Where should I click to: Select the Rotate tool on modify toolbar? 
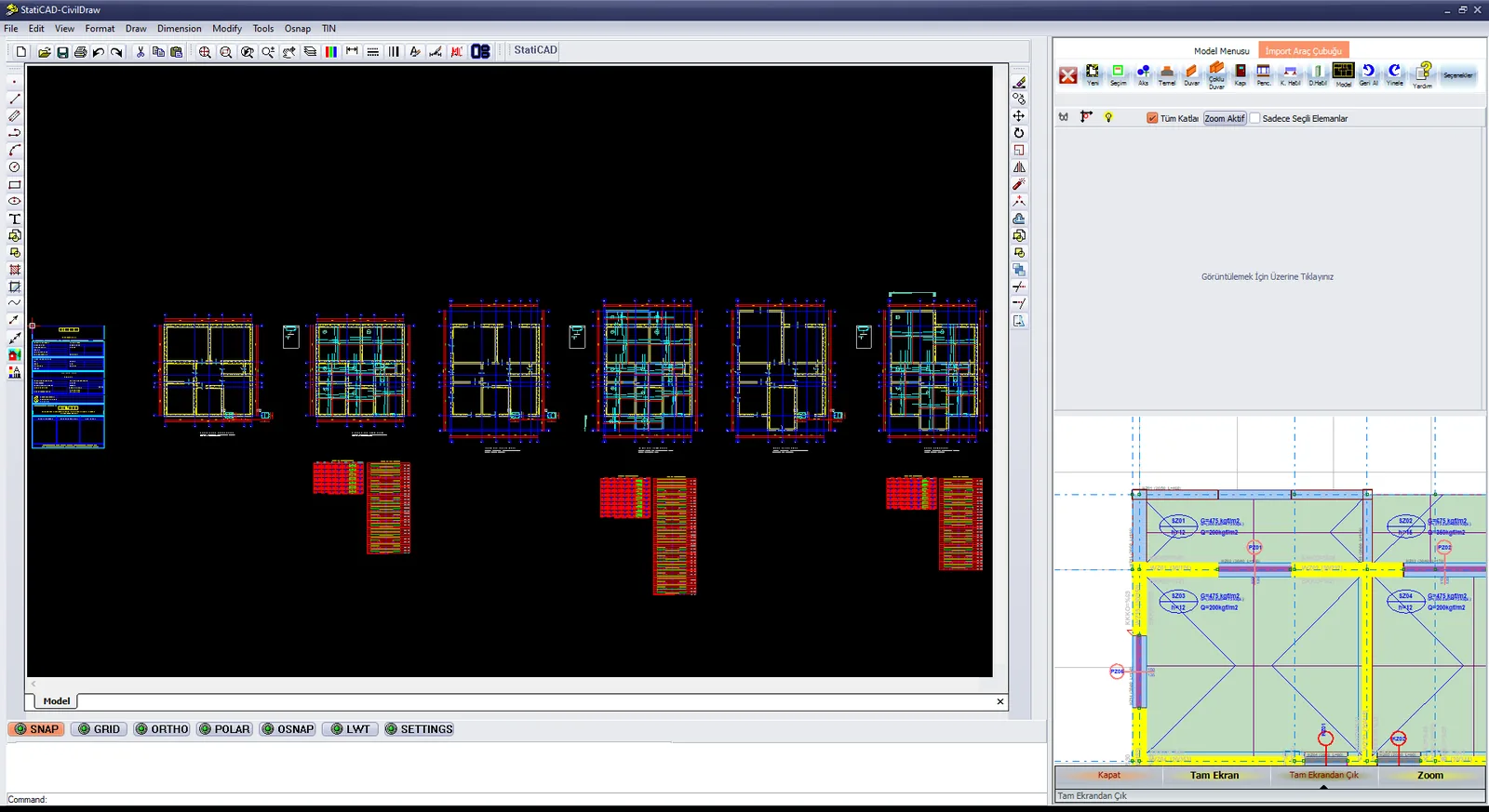pos(1019,133)
